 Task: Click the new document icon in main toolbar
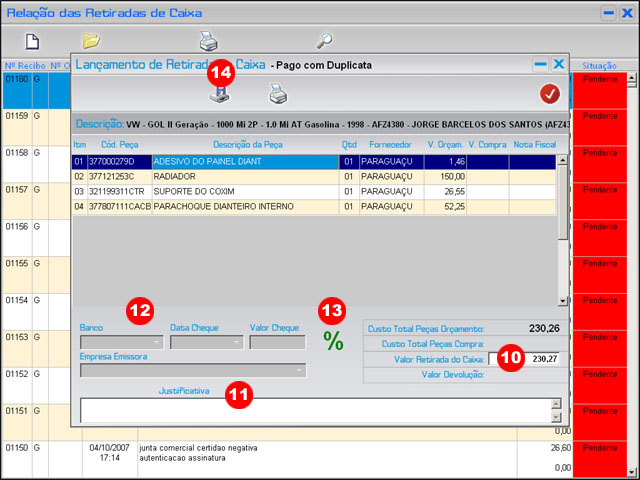click(32, 41)
